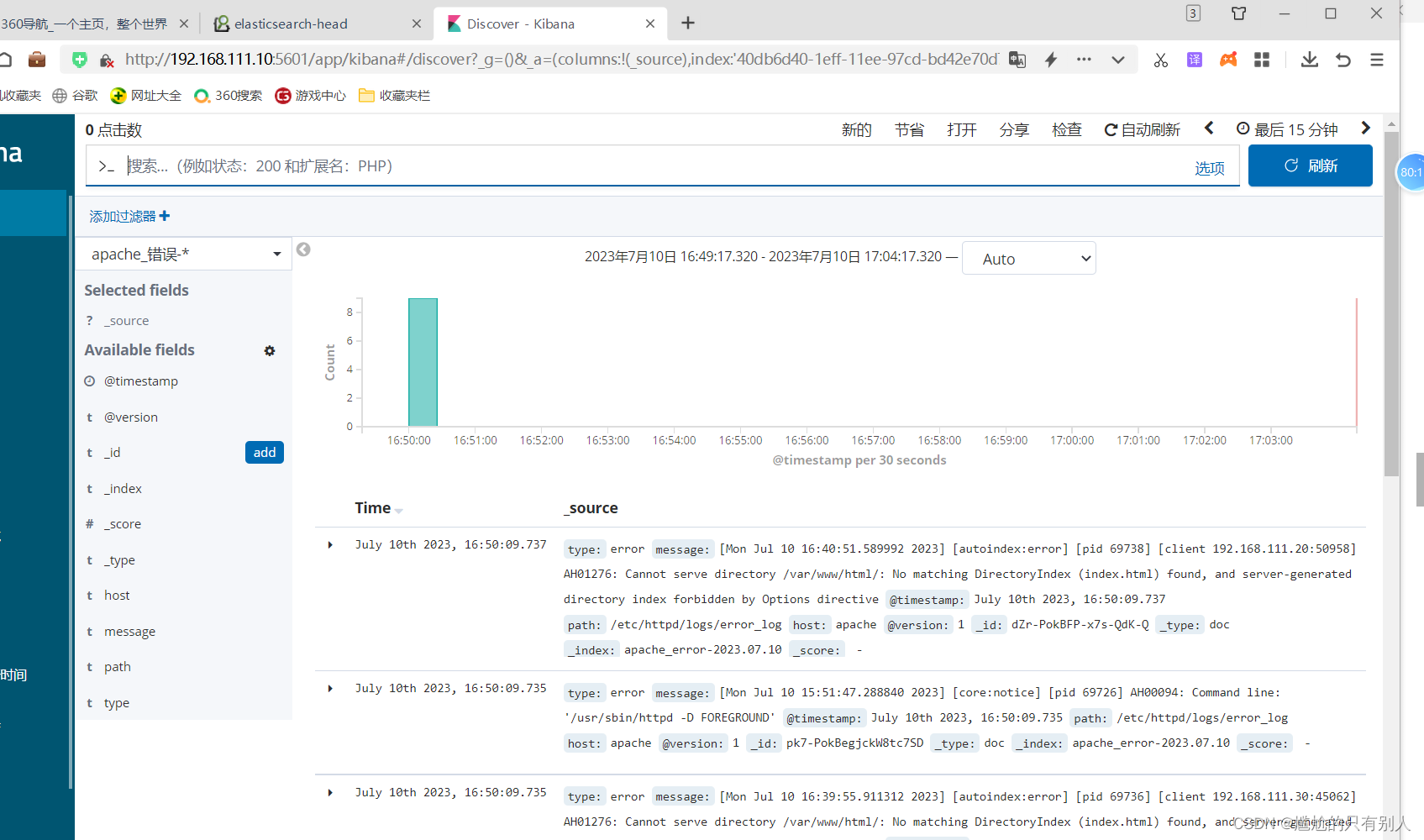
Task: Move time range backward with left chevron
Action: tap(1209, 128)
